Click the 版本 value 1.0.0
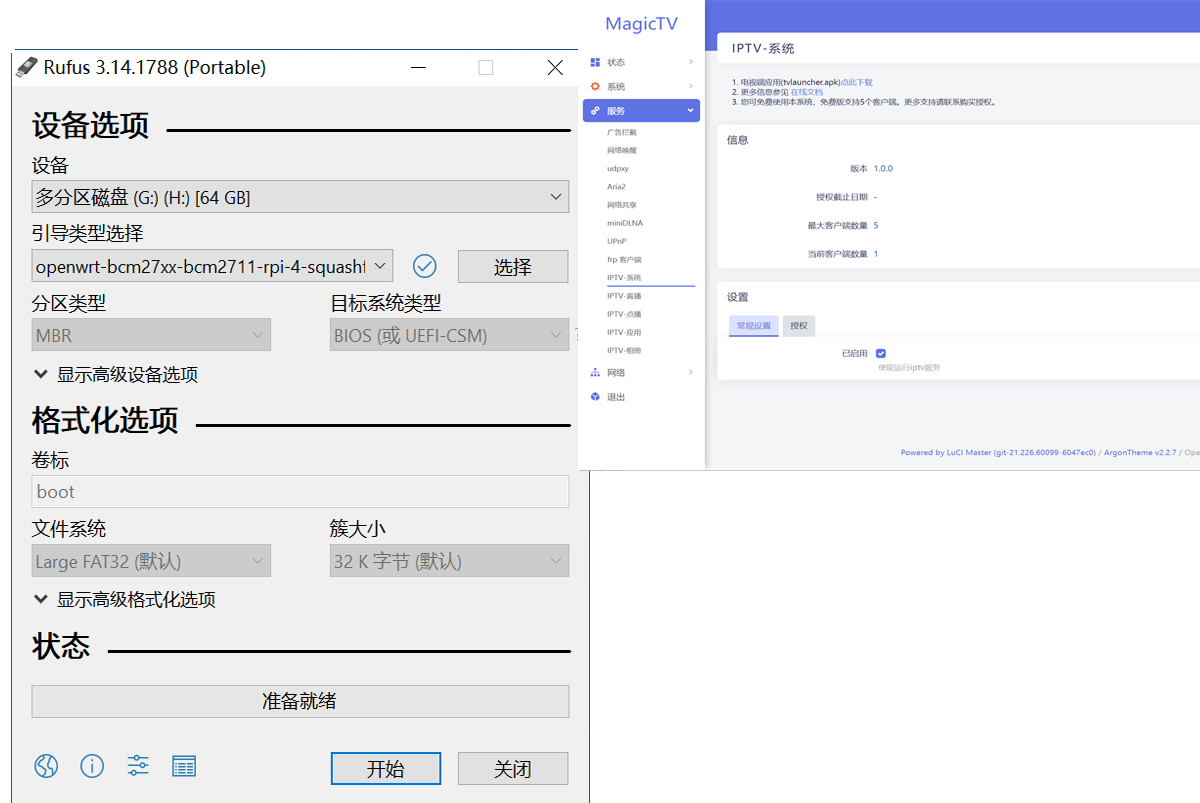Image resolution: width=1200 pixels, height=803 pixels. 883,169
